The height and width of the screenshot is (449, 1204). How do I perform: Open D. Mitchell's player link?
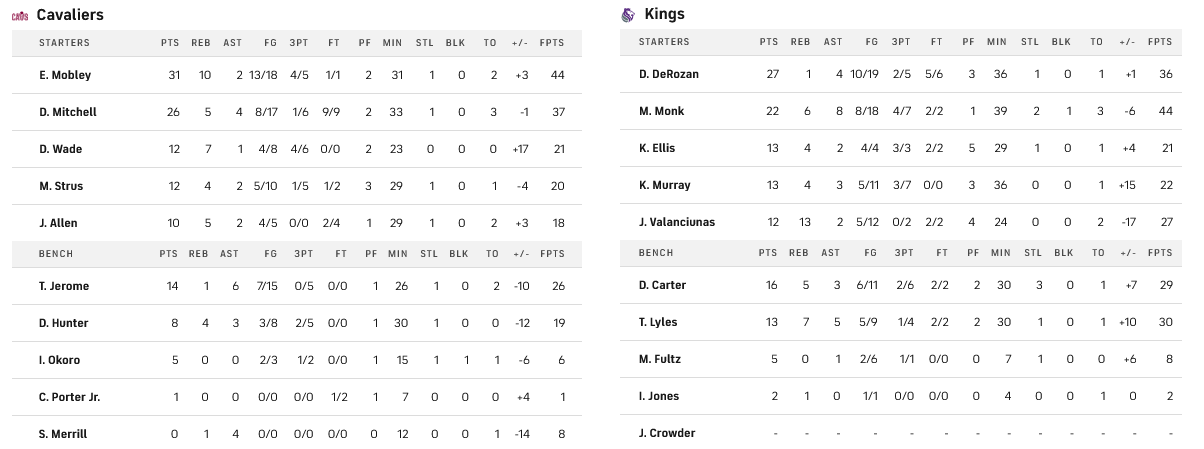click(67, 112)
